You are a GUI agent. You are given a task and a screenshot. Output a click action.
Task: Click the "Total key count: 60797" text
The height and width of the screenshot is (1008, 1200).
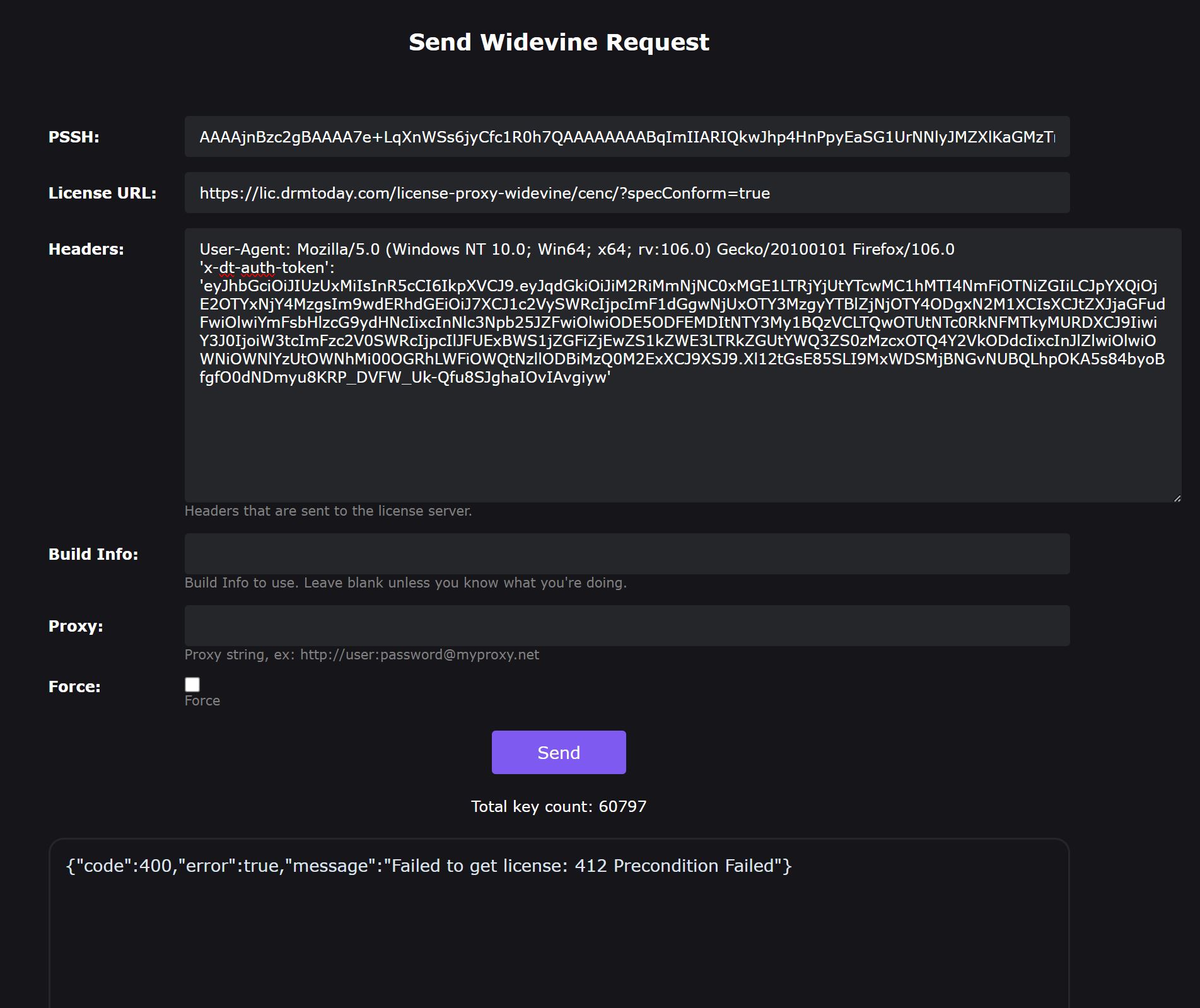pos(559,807)
